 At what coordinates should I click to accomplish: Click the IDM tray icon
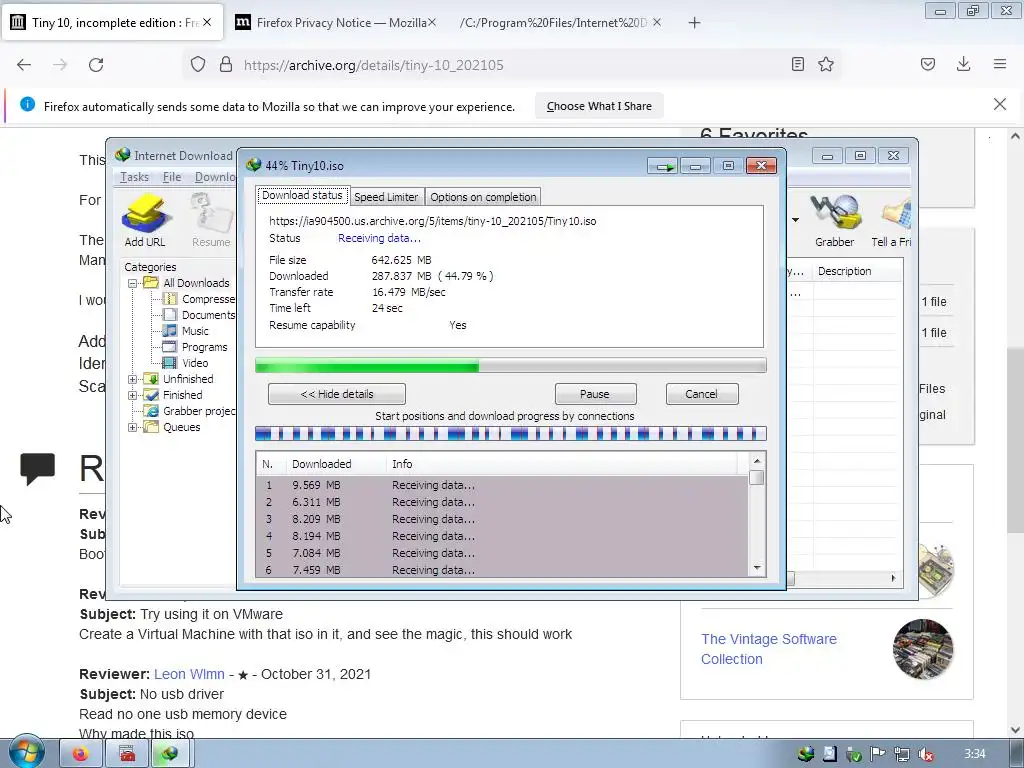806,754
